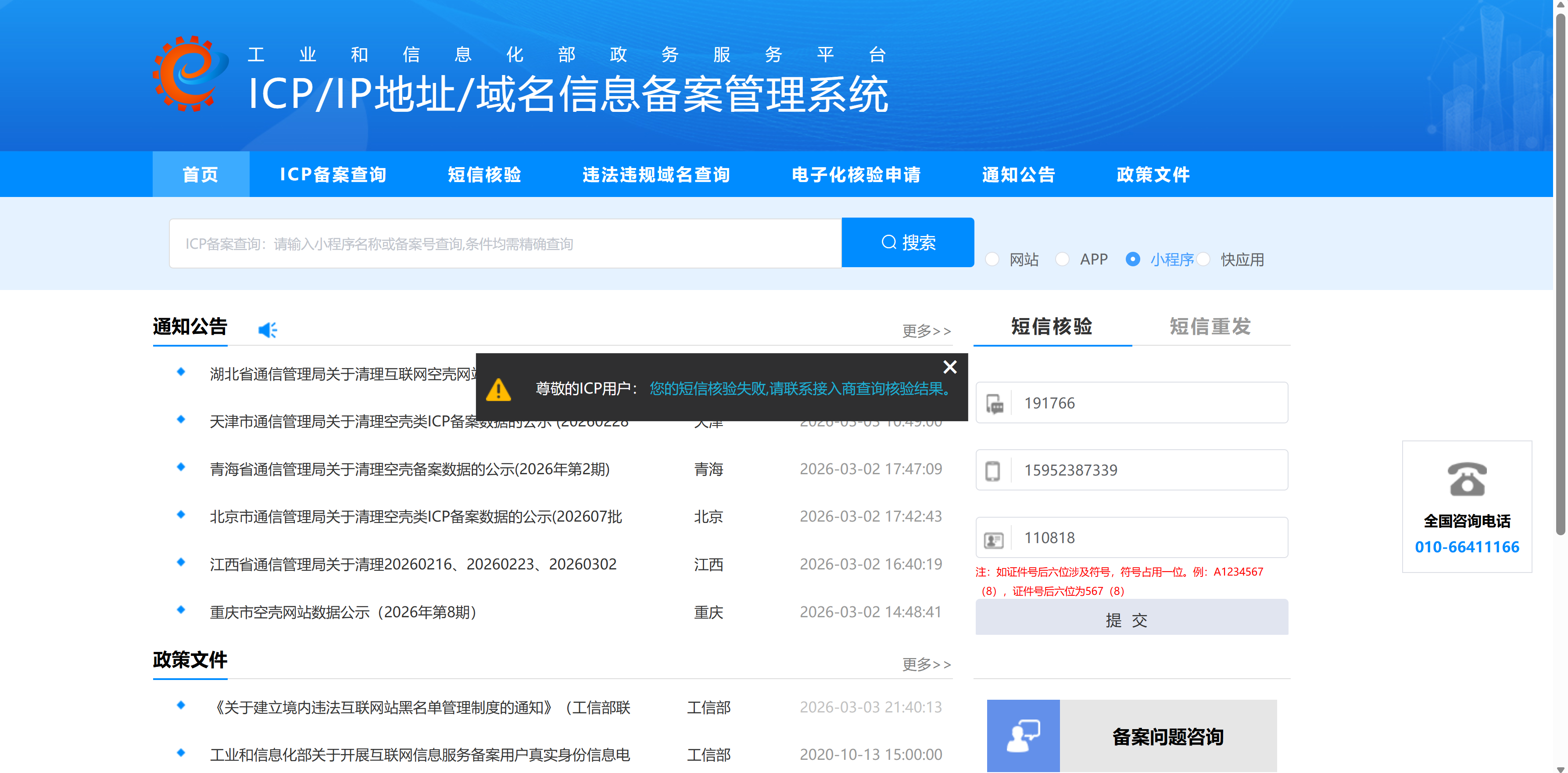
Task: Select the 网站 radio option
Action: pos(992,259)
